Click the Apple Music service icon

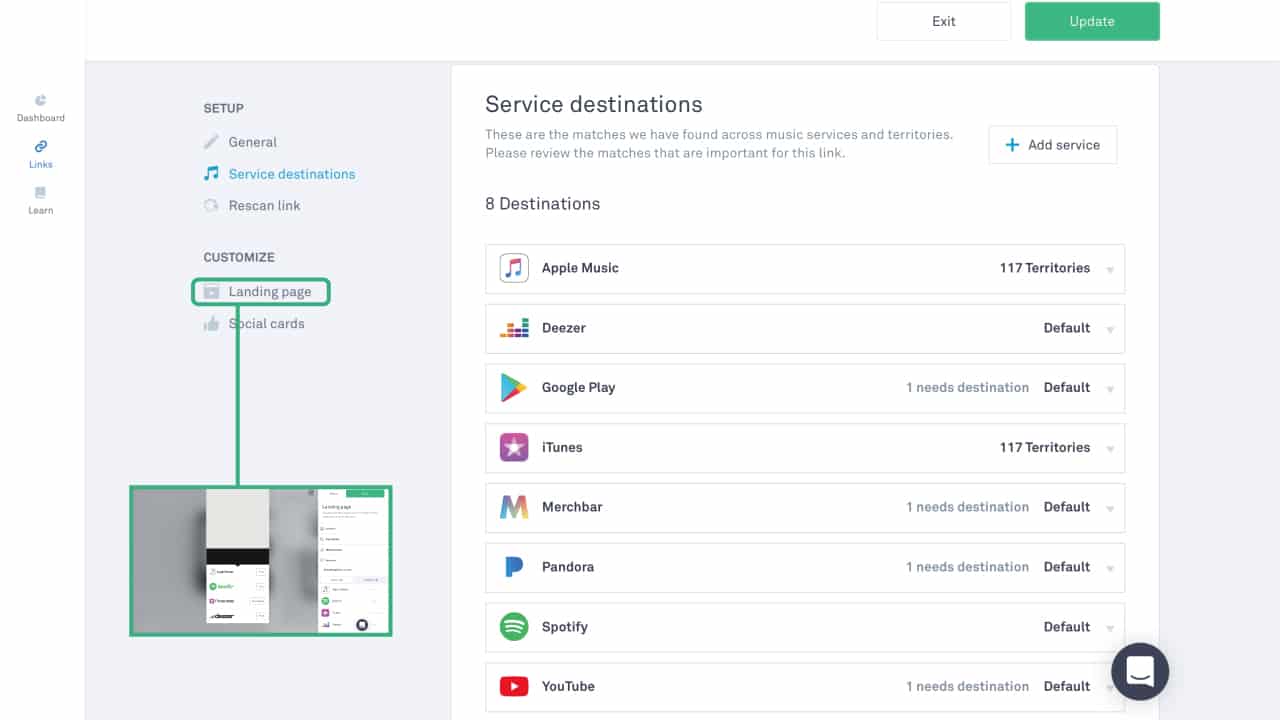click(x=514, y=268)
